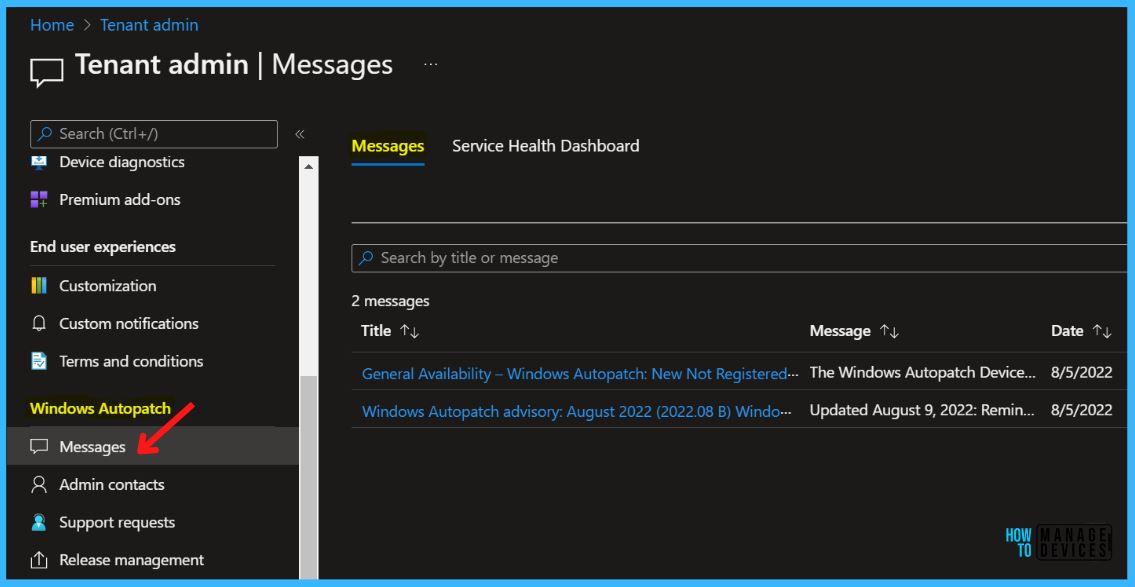Click the Date column header
This screenshot has width=1135, height=587.
pyautogui.click(x=1067, y=331)
